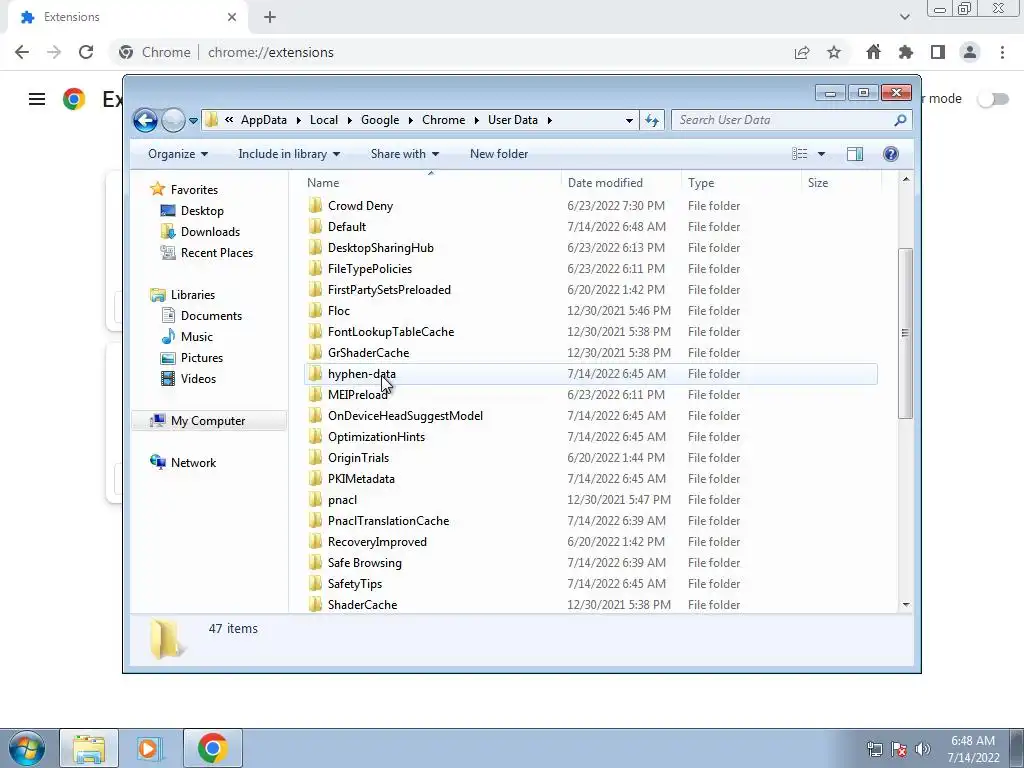Expand the arrow after Google breadcrumb
Screen dimensions: 1024x768
coord(411,120)
